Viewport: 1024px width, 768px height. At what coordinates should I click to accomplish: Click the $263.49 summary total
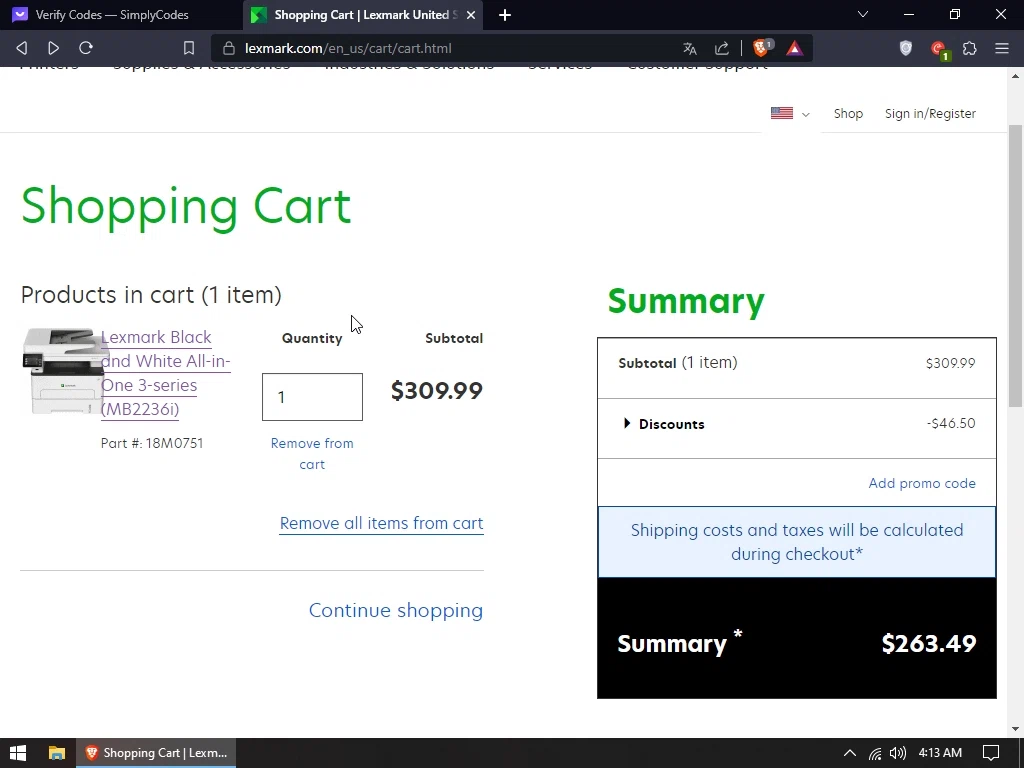pyautogui.click(x=929, y=644)
